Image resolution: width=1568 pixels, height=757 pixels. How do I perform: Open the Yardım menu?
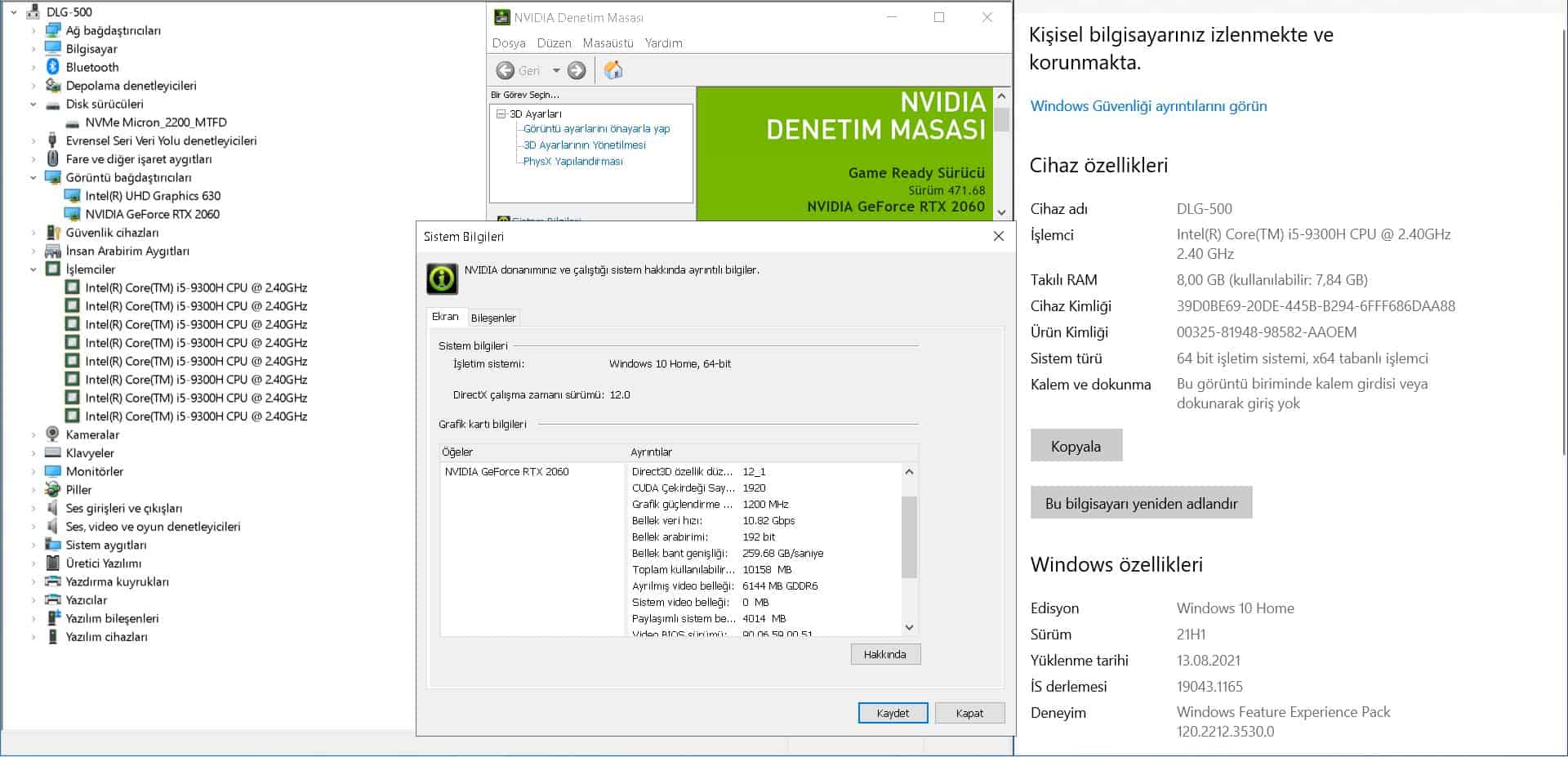tap(663, 42)
